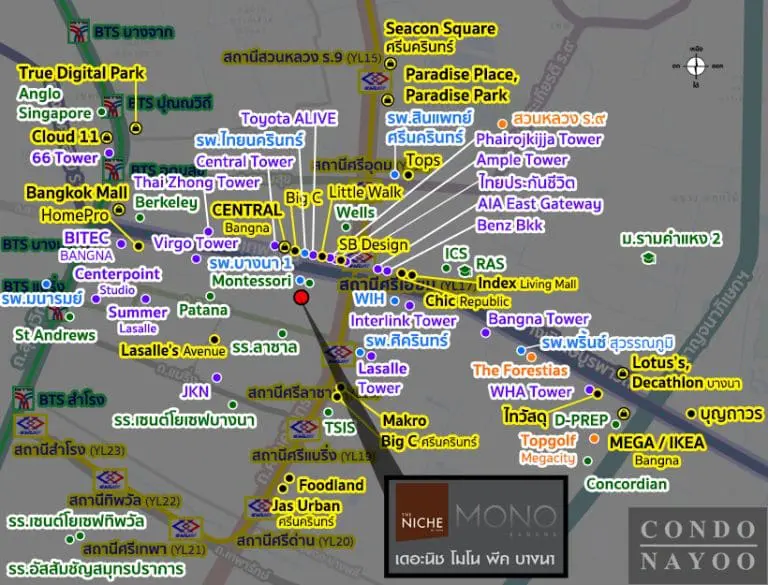768x585 pixels.
Task: Click the 'Index Living Mall' label
Action: coord(527,283)
